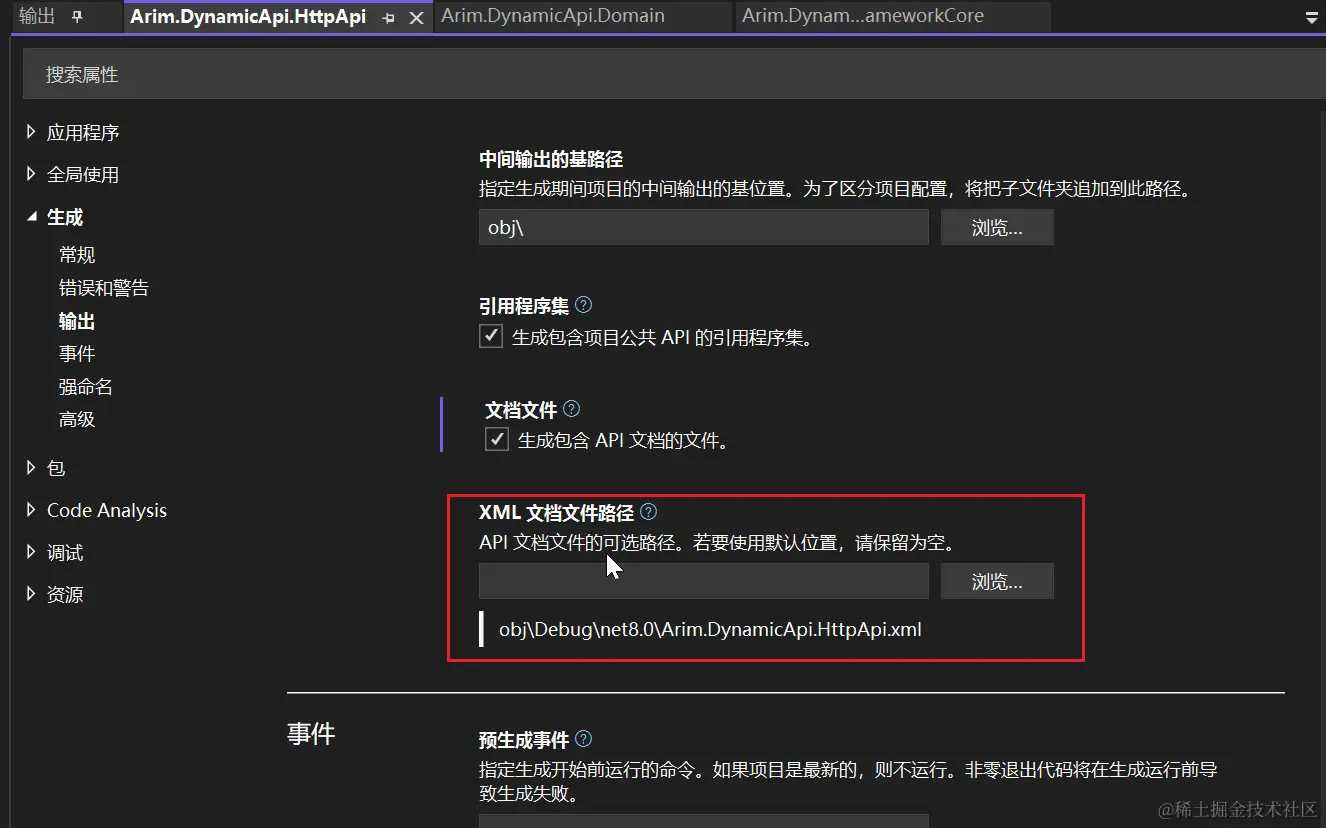
Task: Focus the 搜索属性 search box
Action: (674, 75)
